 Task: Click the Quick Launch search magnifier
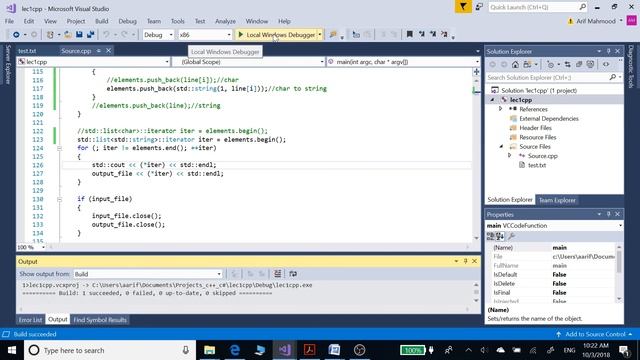[582, 7]
